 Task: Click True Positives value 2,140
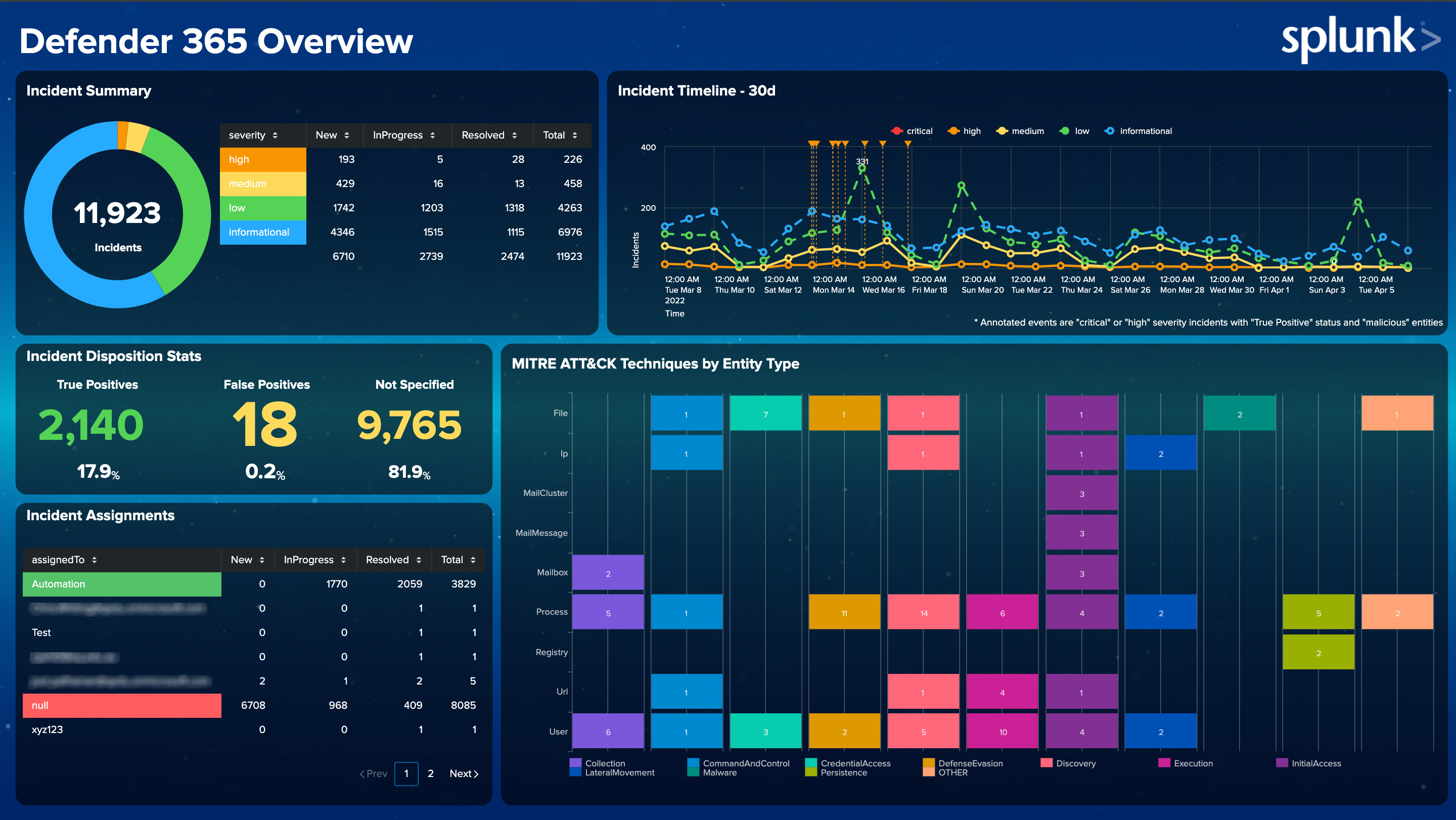coord(91,426)
